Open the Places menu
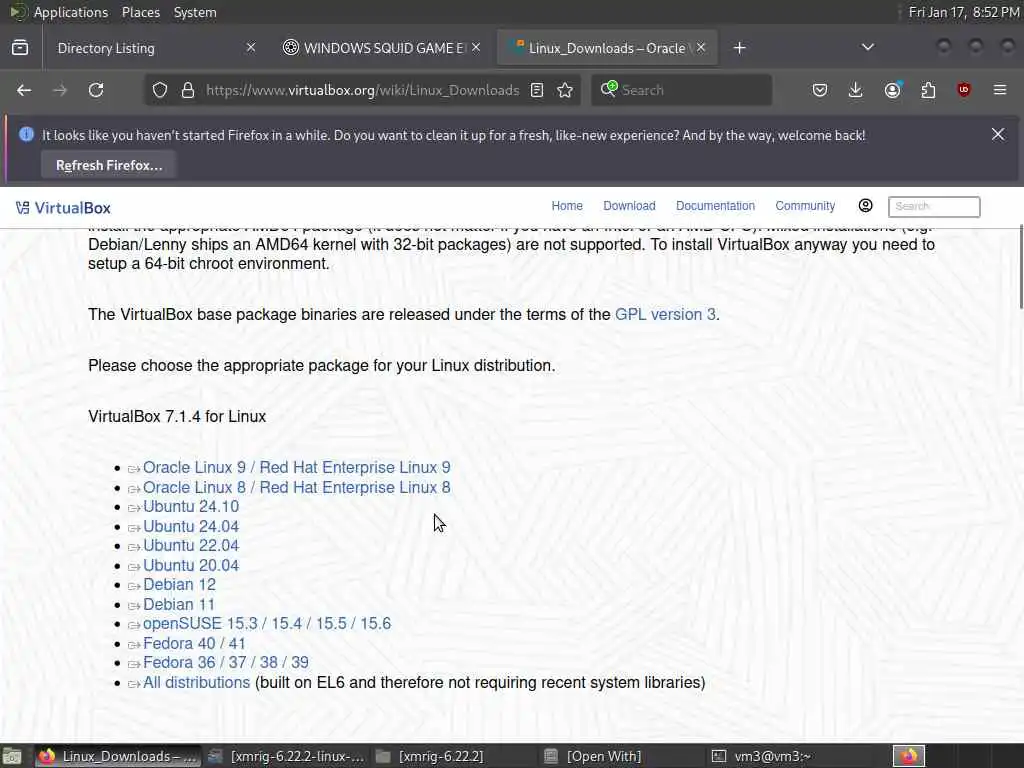The width and height of the screenshot is (1024, 768). coord(141,12)
